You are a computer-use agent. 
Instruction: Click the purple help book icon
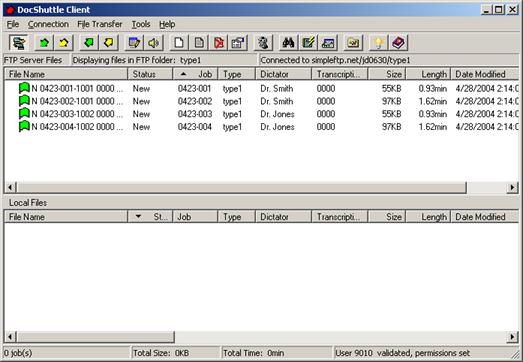pyautogui.click(x=398, y=43)
